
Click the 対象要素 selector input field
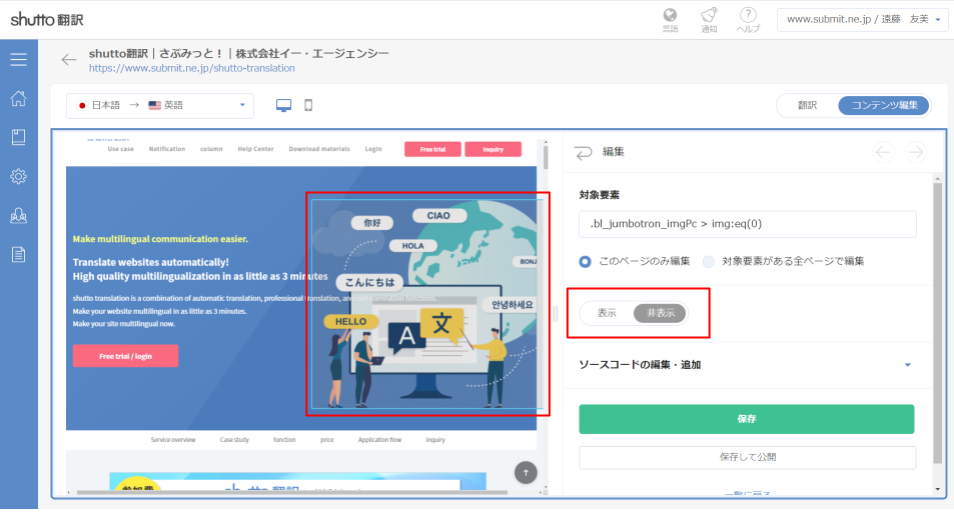(747, 224)
